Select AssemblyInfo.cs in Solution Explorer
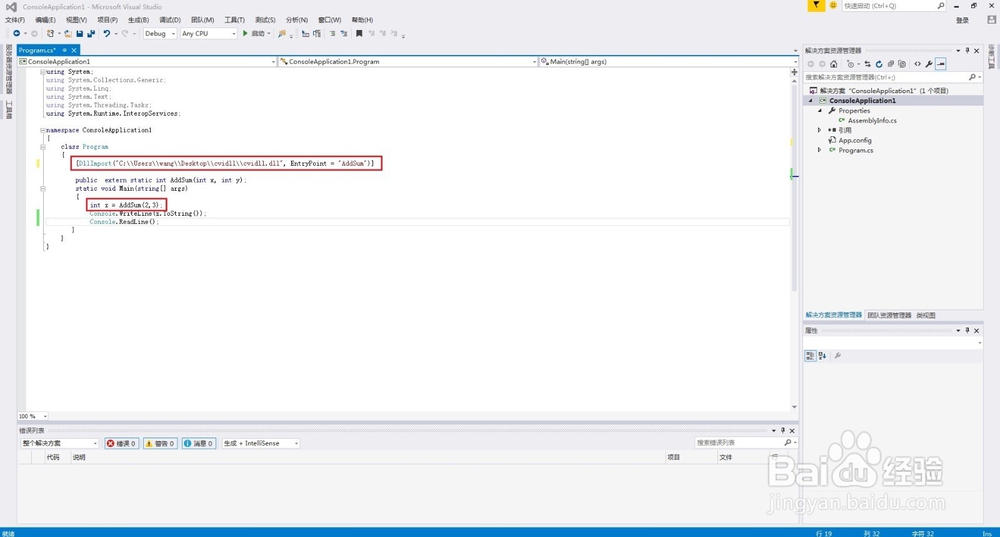 coord(872,121)
